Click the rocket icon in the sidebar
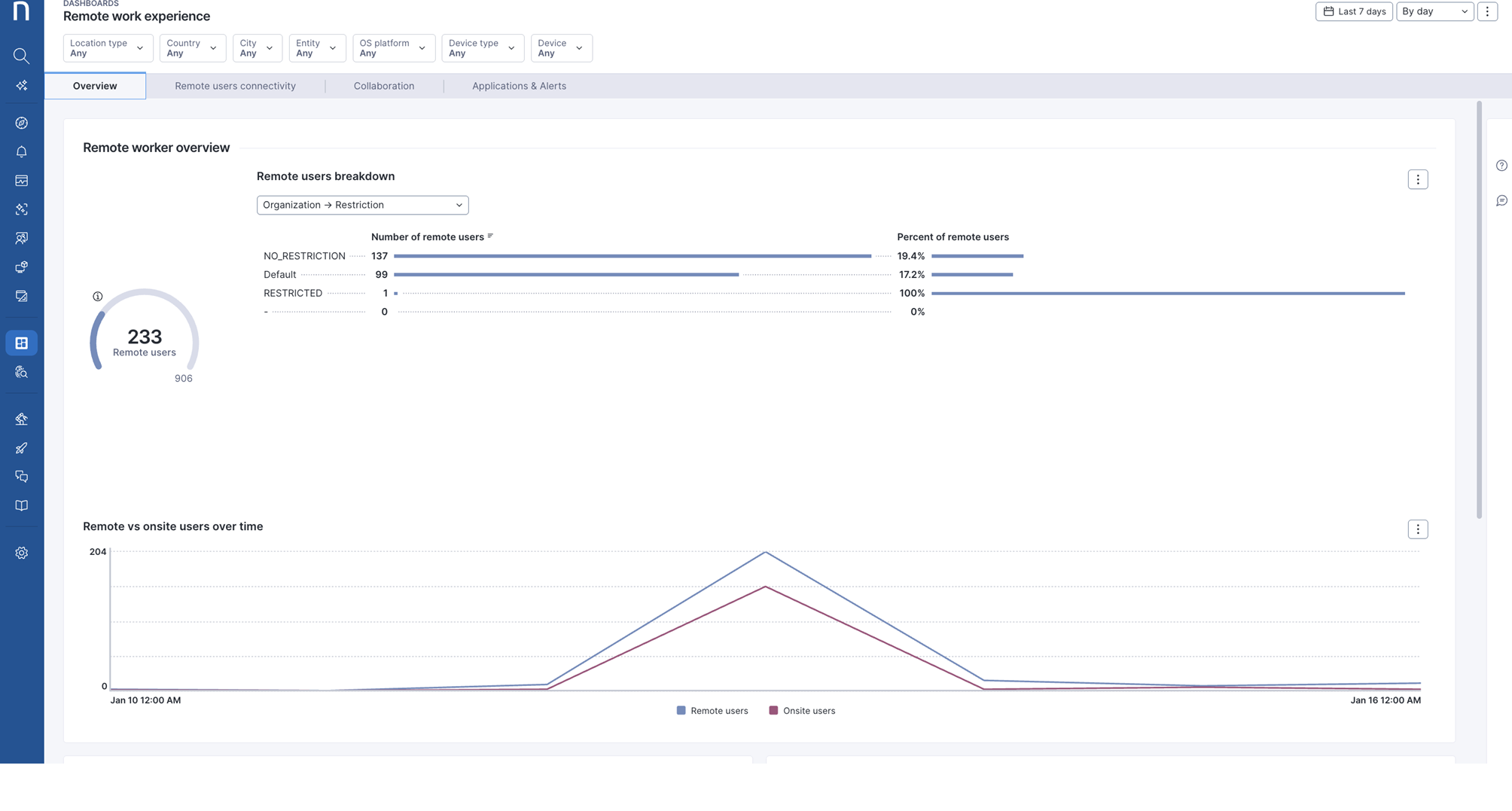Viewport: 1512px width, 811px height. point(21,448)
